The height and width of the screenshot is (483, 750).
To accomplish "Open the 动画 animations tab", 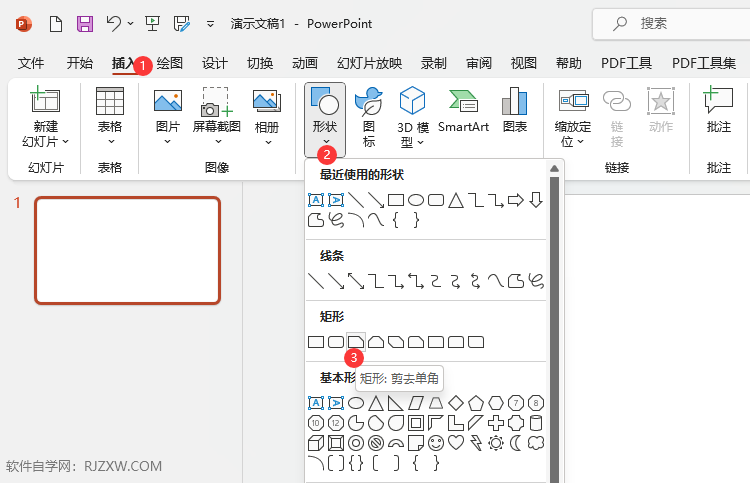I will [305, 63].
